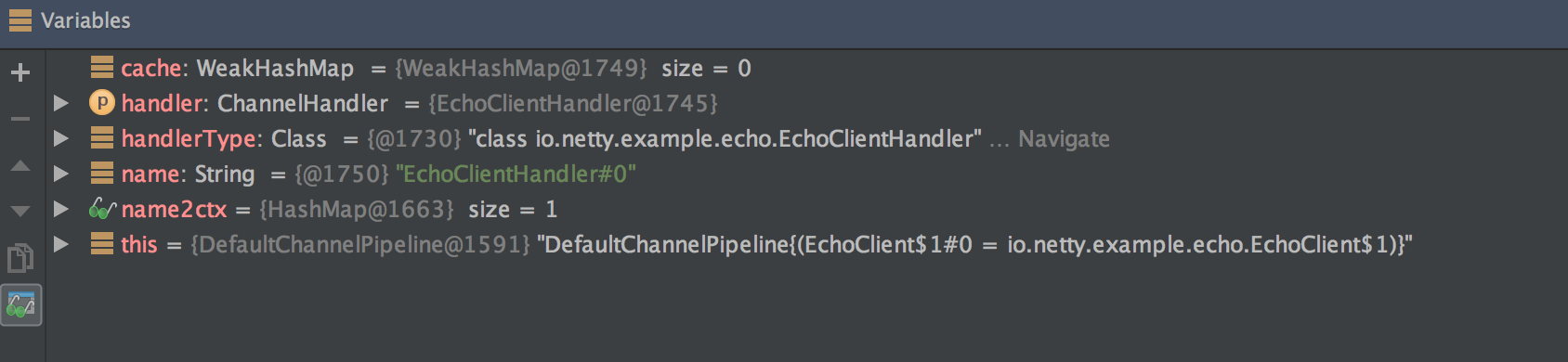Expand the handler variable node
This screenshot has height=362, width=1568.
point(61,103)
